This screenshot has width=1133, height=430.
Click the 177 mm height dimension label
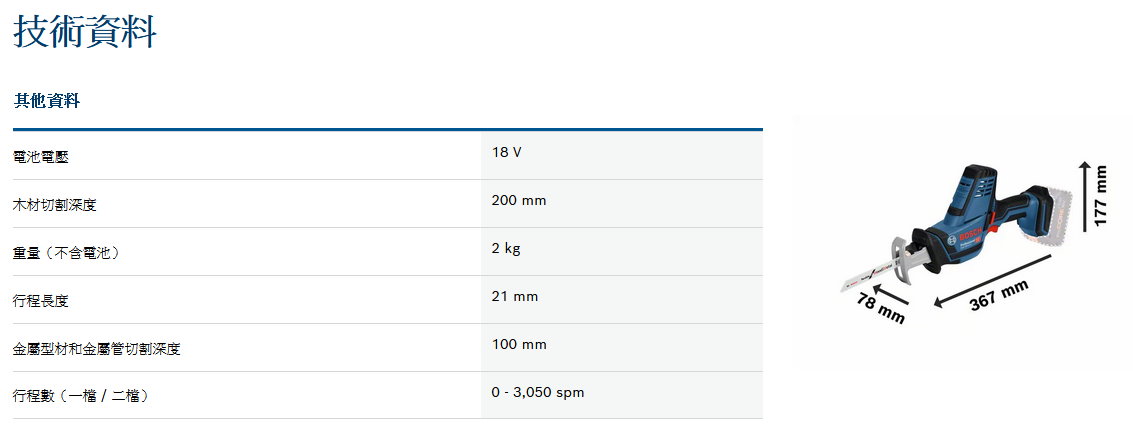(1101, 196)
